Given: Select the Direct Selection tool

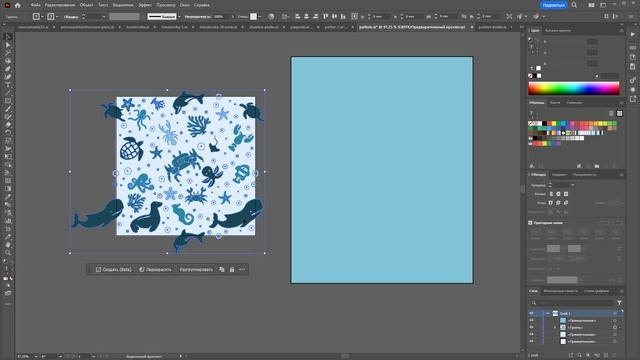Looking at the screenshot, I should coord(8,45).
